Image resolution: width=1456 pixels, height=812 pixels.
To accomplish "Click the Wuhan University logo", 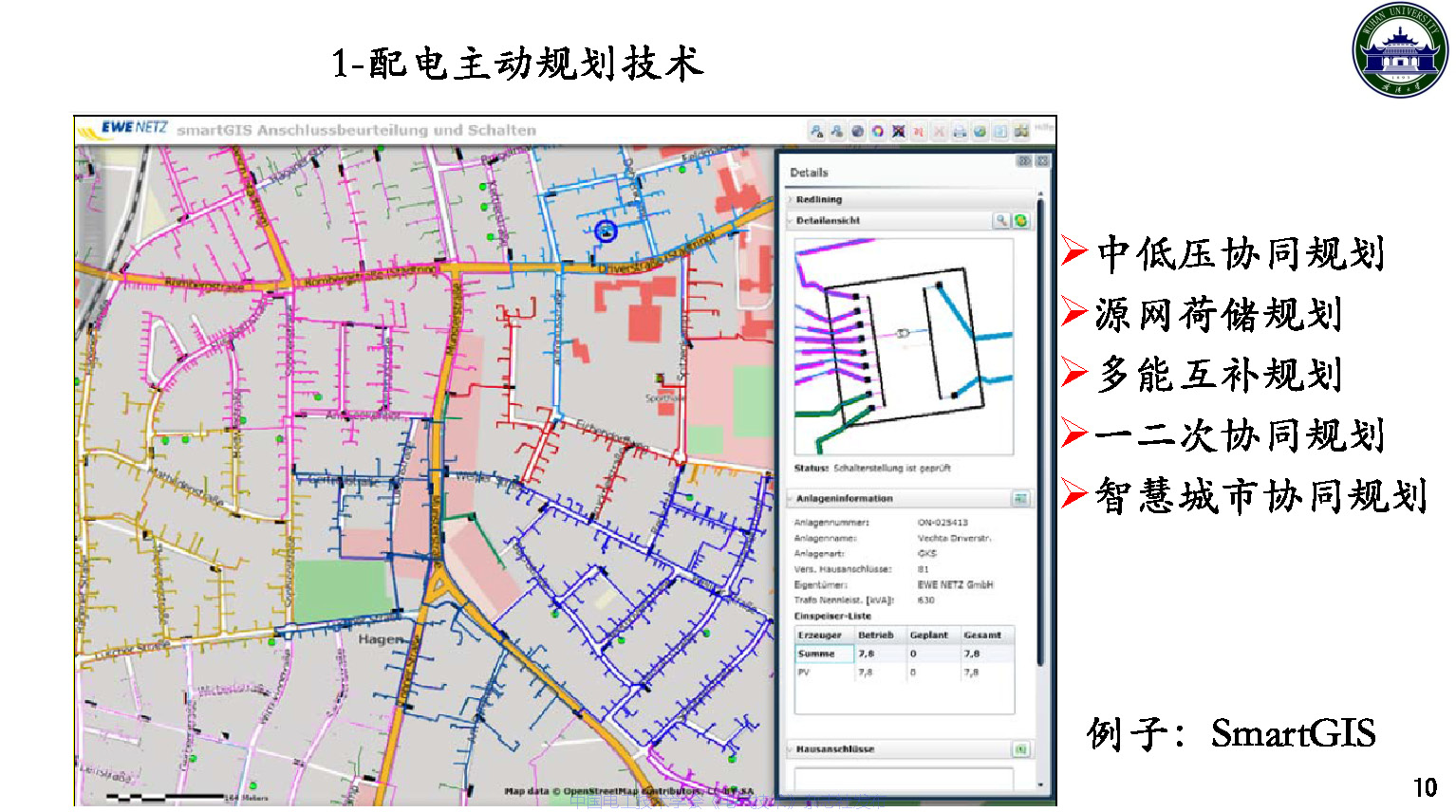I will (x=1400, y=49).
